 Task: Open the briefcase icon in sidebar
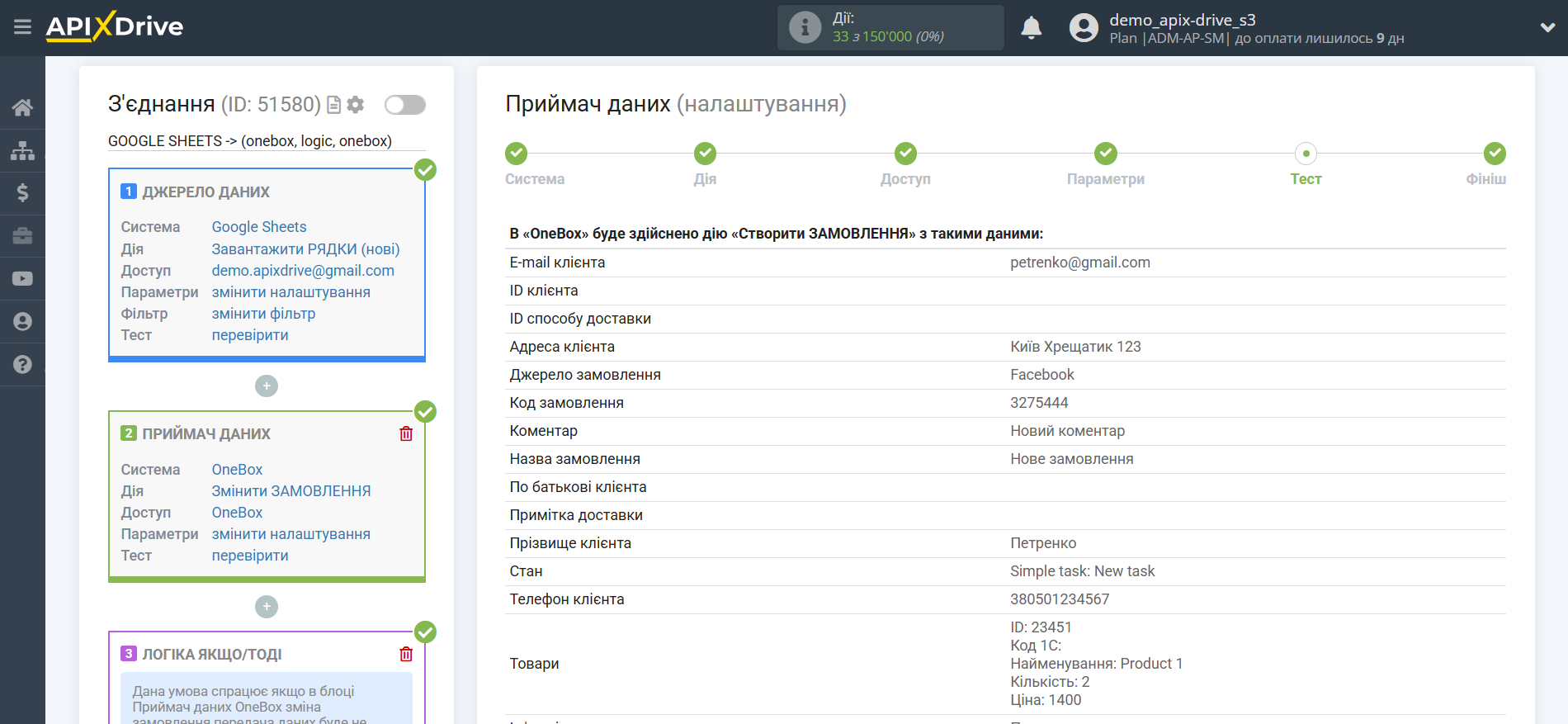coord(22,236)
